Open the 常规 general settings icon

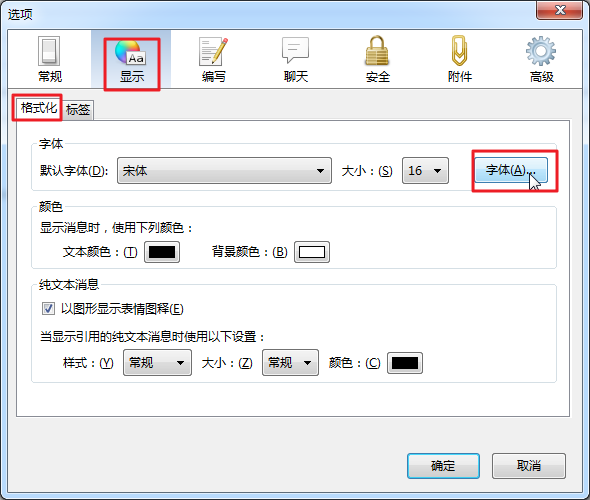(x=49, y=59)
